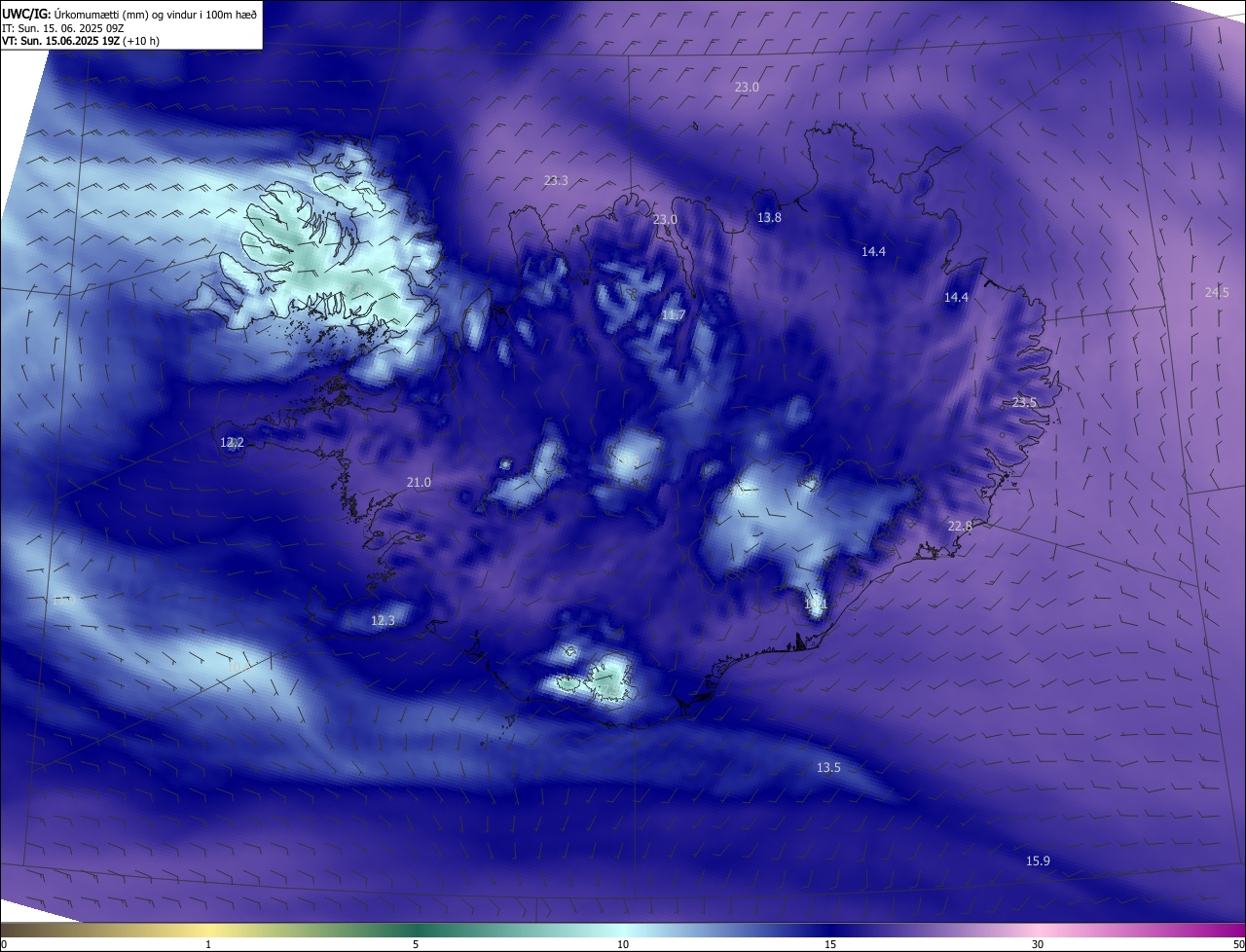This screenshot has height=952, width=1246.
Task: Select the 13.8 value label
Action: coord(769,218)
